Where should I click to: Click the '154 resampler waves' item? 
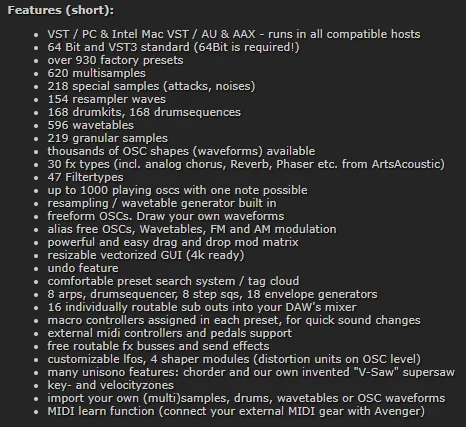(x=106, y=99)
